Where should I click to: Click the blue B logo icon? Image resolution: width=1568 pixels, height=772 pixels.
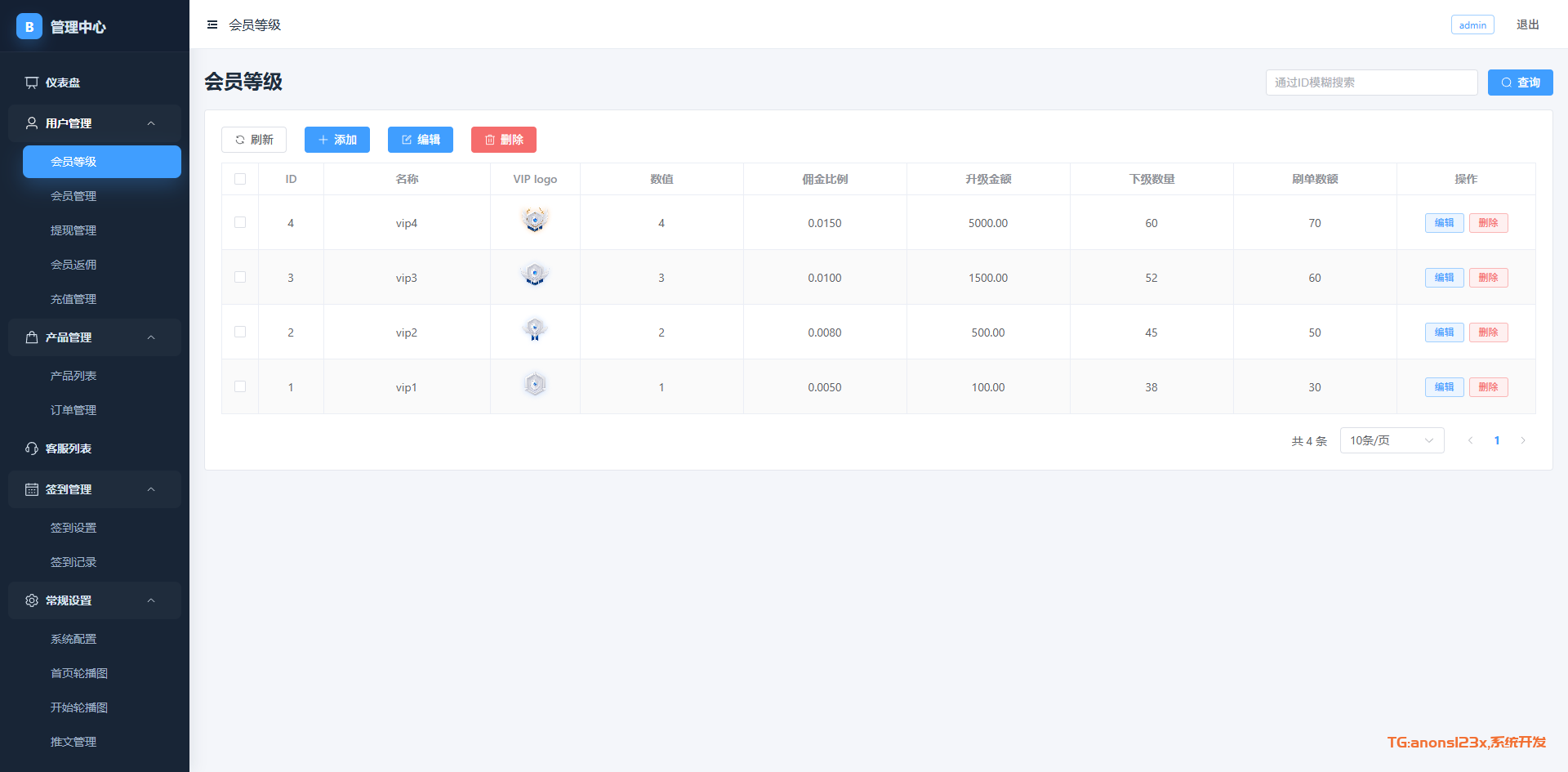29,26
